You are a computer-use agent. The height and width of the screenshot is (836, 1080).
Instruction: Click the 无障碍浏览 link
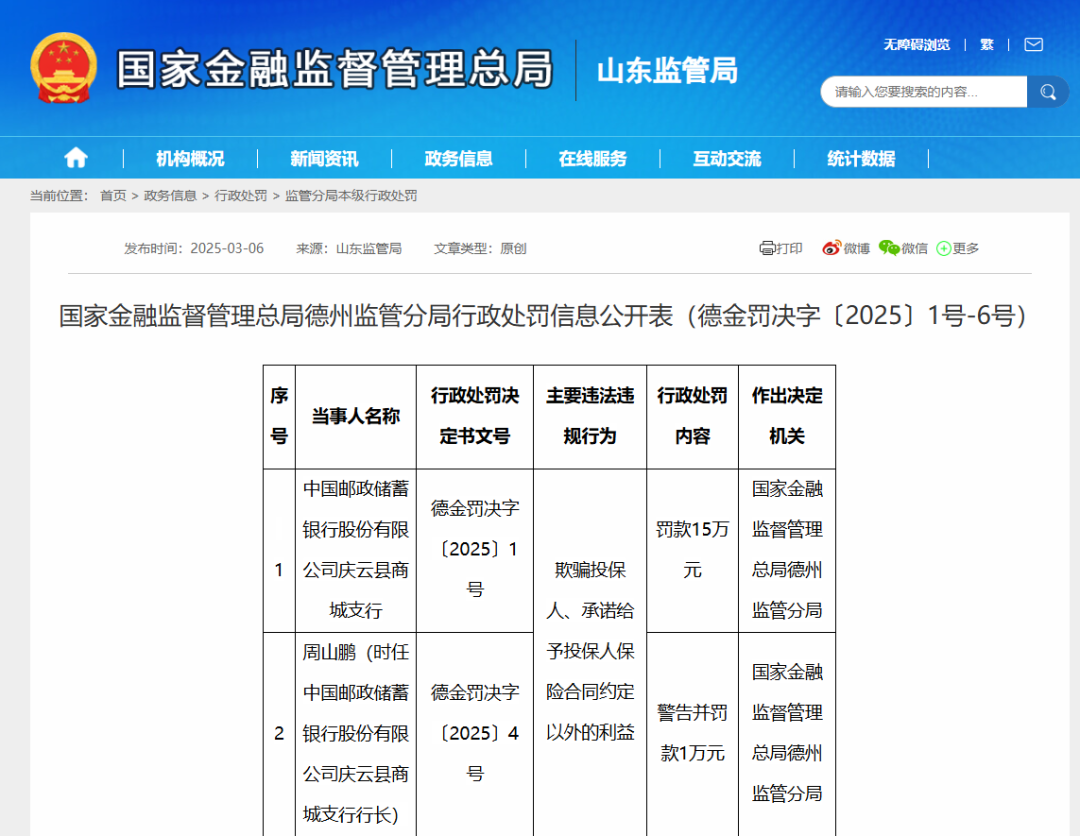coord(917,45)
